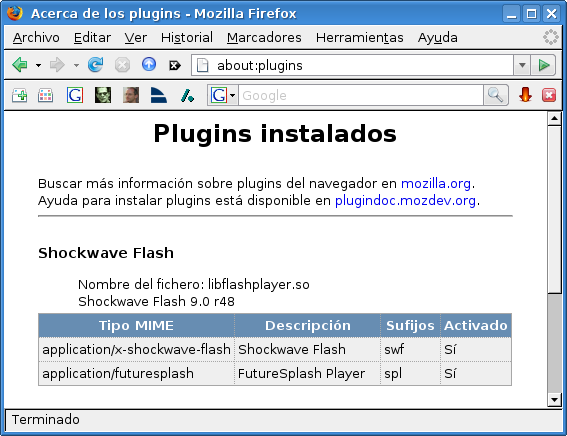
Task: Open the plugindoc.mozdev.org link
Action: click(x=405, y=201)
